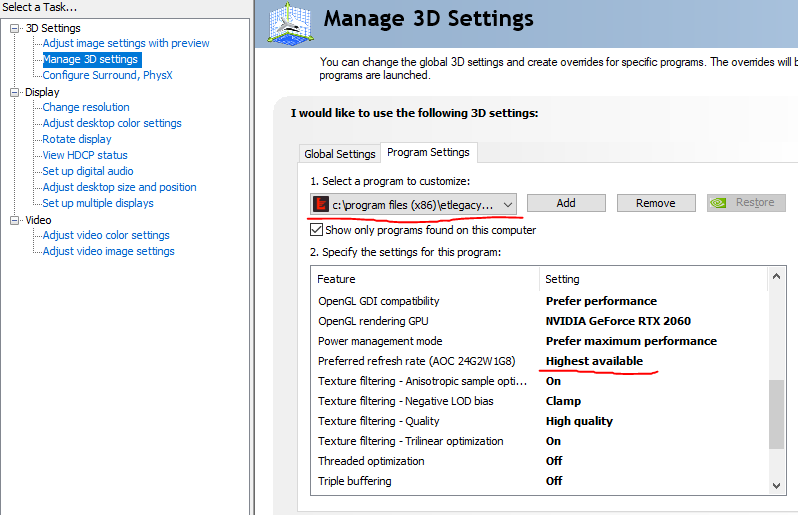Click the Prefer performance setting value
This screenshot has height=515, width=798.
(601, 301)
